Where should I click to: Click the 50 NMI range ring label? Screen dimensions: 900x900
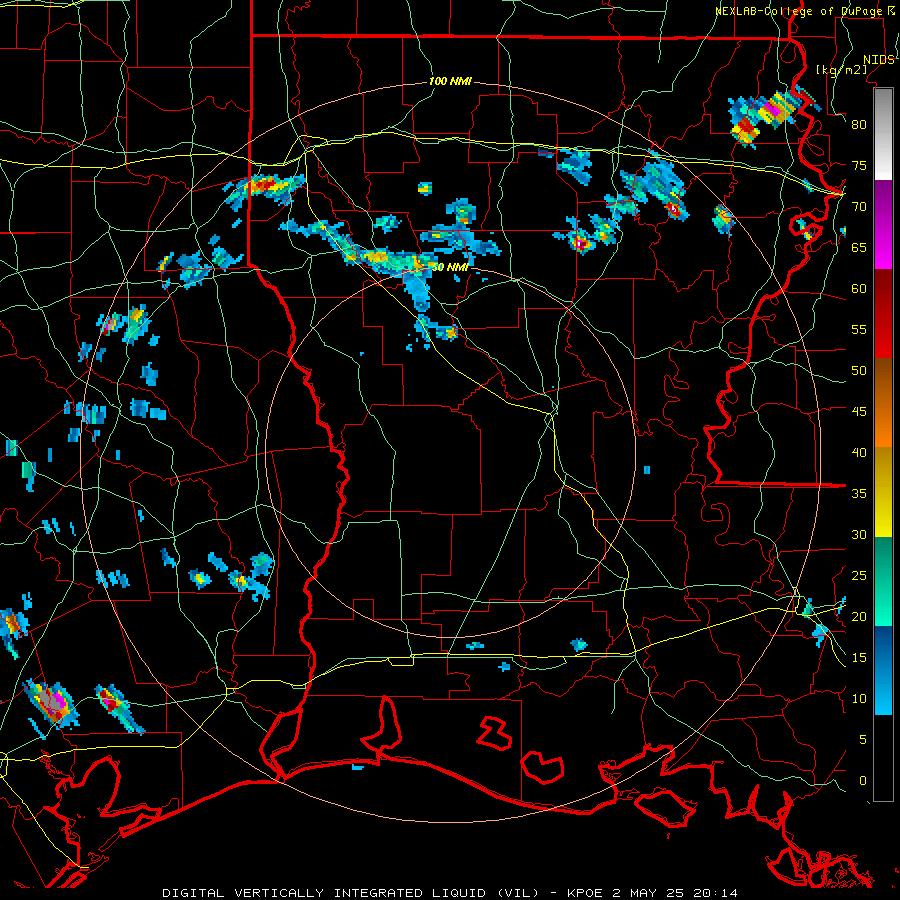449,267
